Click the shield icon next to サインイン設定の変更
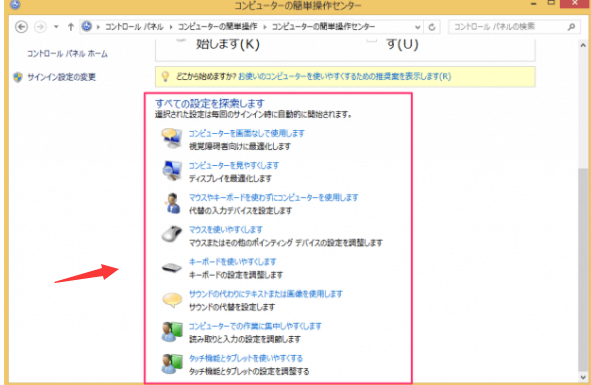The height and width of the screenshot is (385, 591). click(x=18, y=77)
